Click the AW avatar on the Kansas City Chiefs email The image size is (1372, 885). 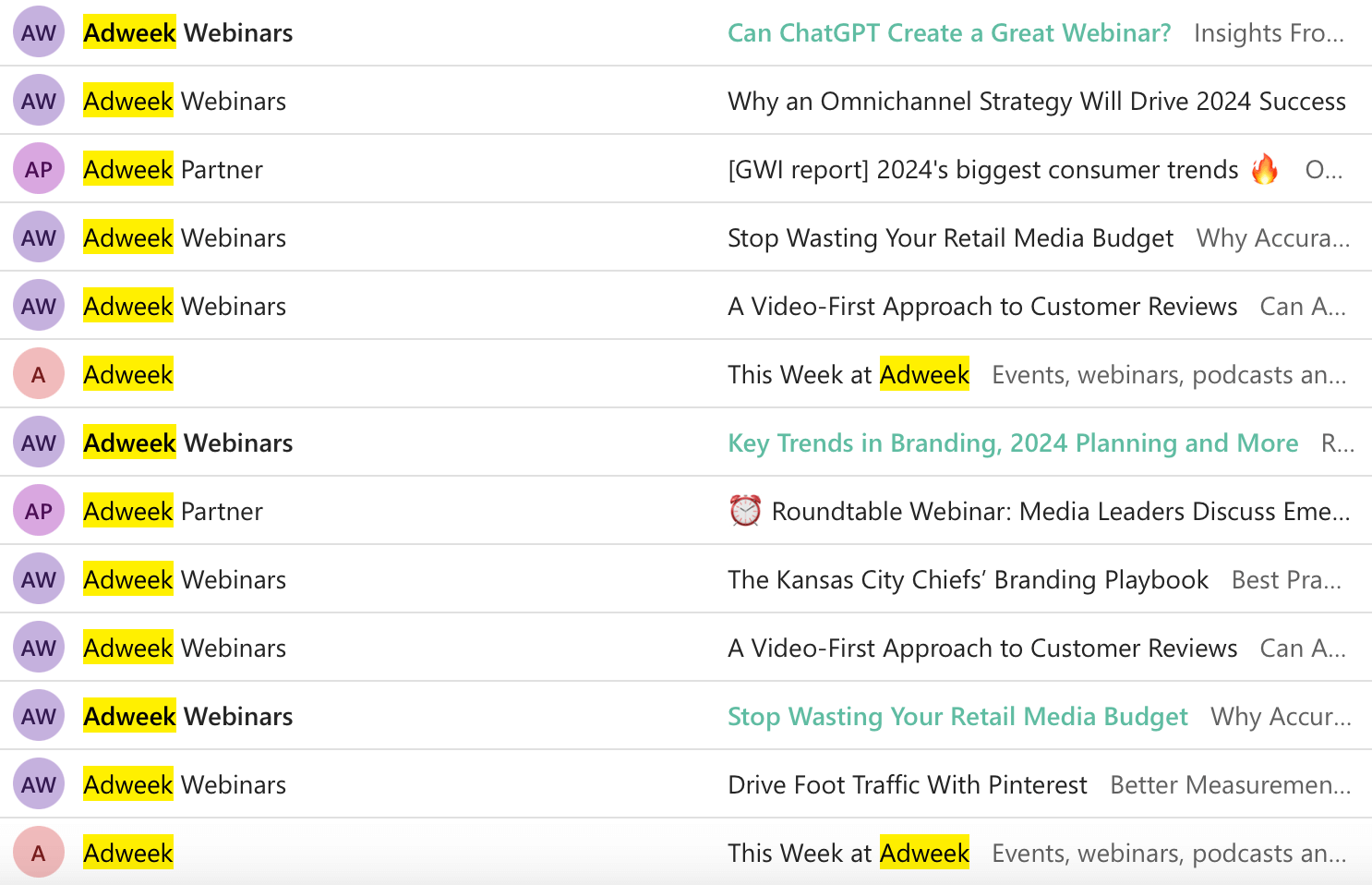click(39, 579)
